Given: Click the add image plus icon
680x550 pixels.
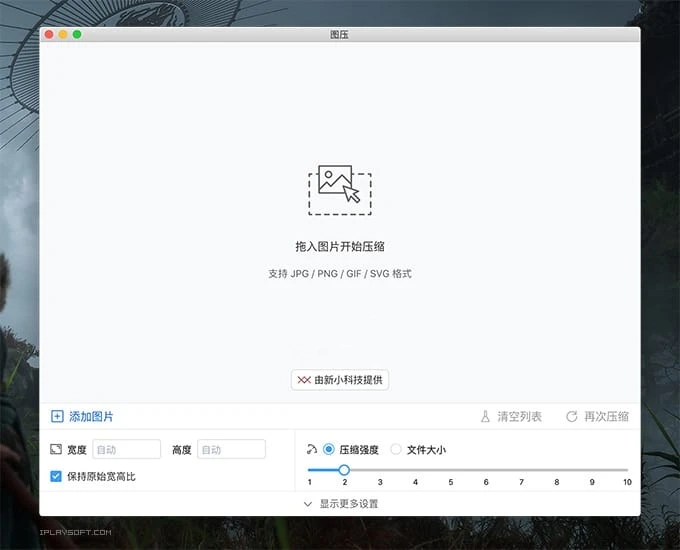Looking at the screenshot, I should [x=57, y=416].
